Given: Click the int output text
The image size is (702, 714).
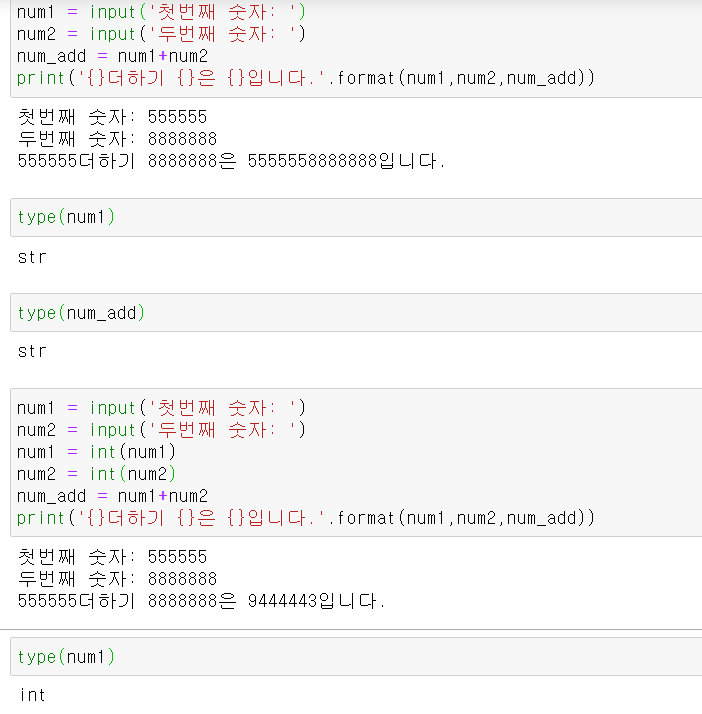Looking at the screenshot, I should [32, 695].
